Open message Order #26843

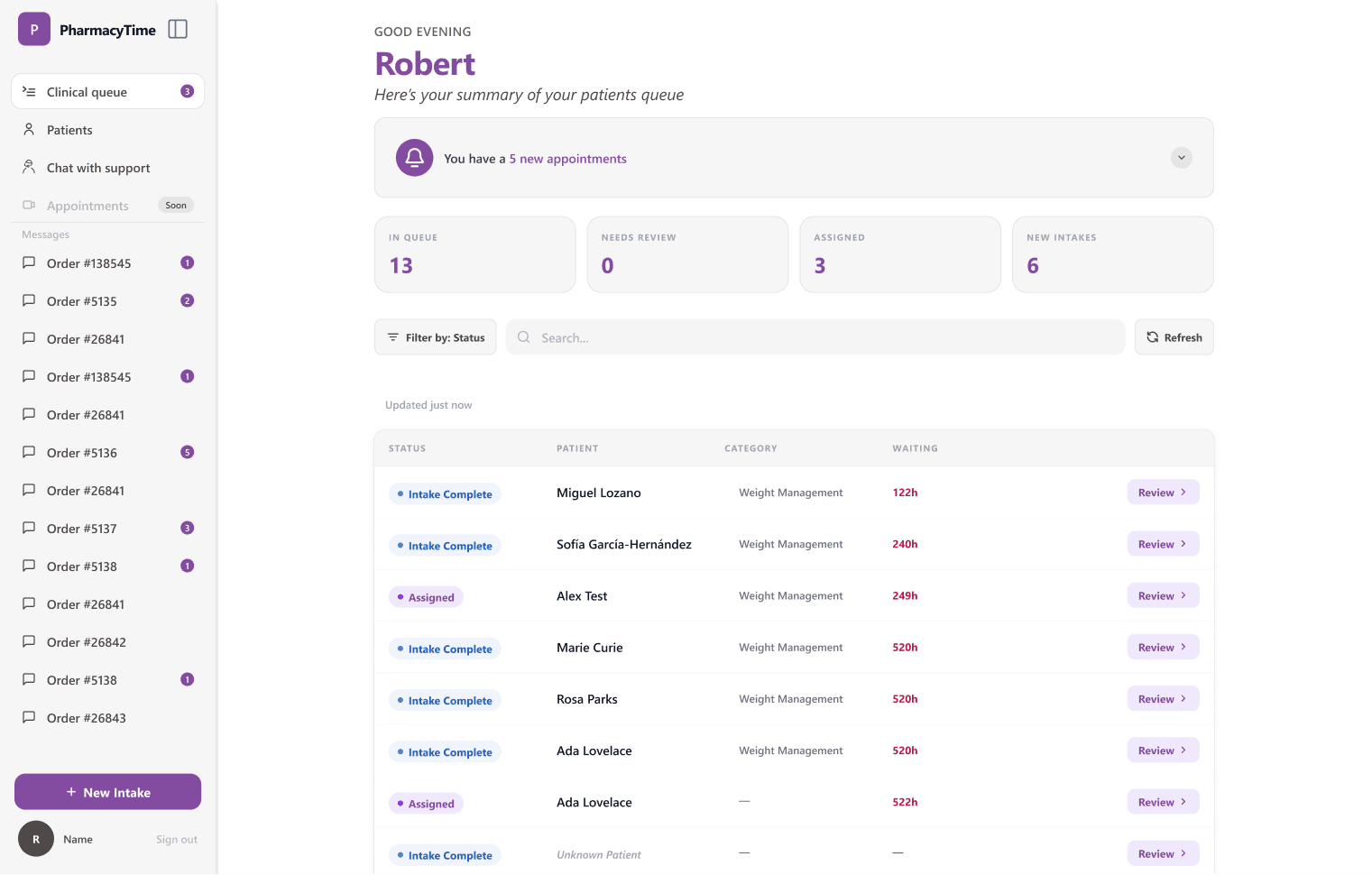107,718
